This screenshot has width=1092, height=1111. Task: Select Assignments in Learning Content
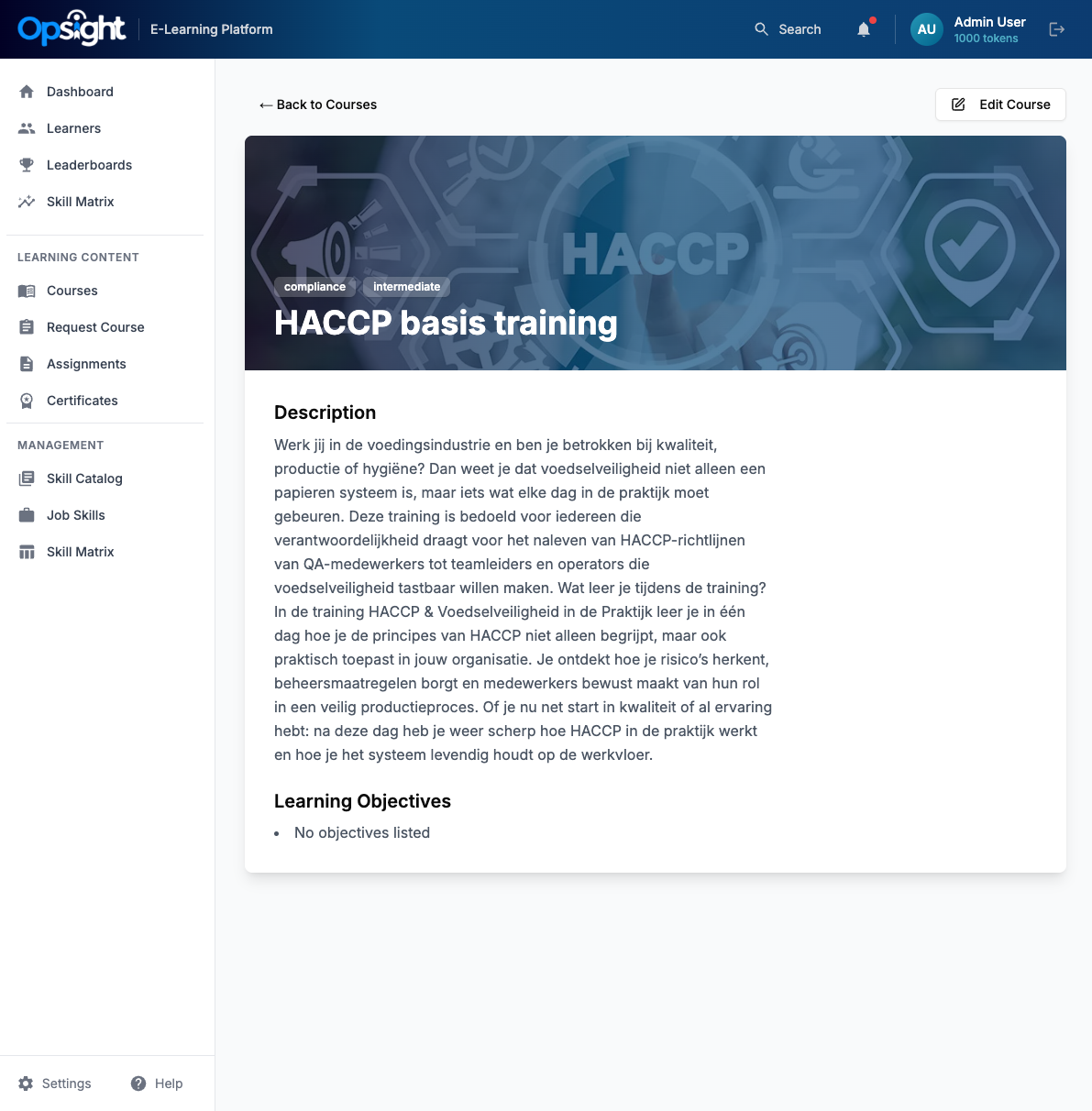pyautogui.click(x=86, y=364)
